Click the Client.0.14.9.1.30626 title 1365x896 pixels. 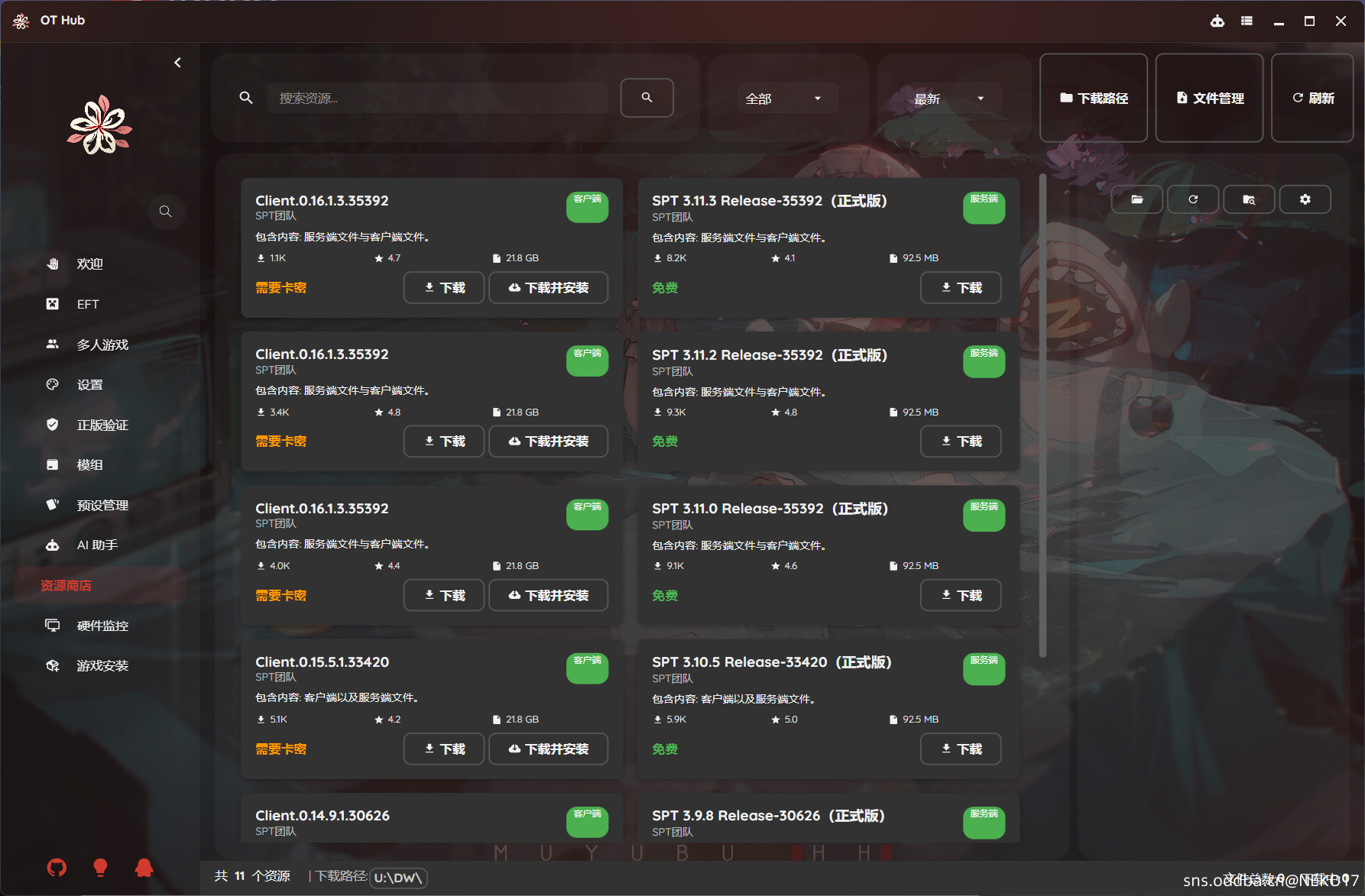323,816
